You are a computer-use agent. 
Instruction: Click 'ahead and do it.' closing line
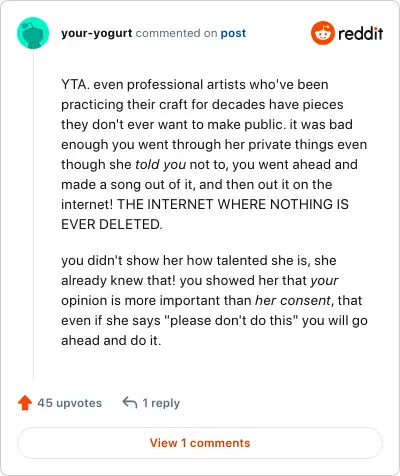(x=111, y=340)
